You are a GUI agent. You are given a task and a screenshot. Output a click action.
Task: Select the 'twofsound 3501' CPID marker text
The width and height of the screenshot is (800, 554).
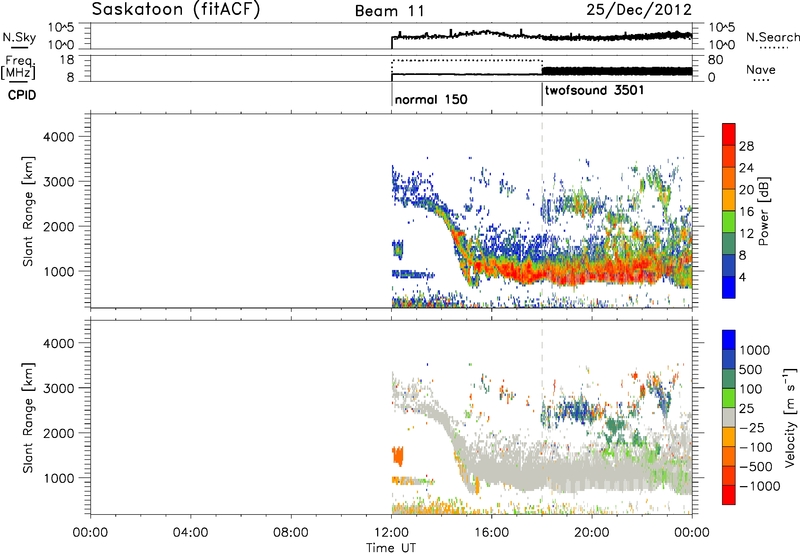594,90
